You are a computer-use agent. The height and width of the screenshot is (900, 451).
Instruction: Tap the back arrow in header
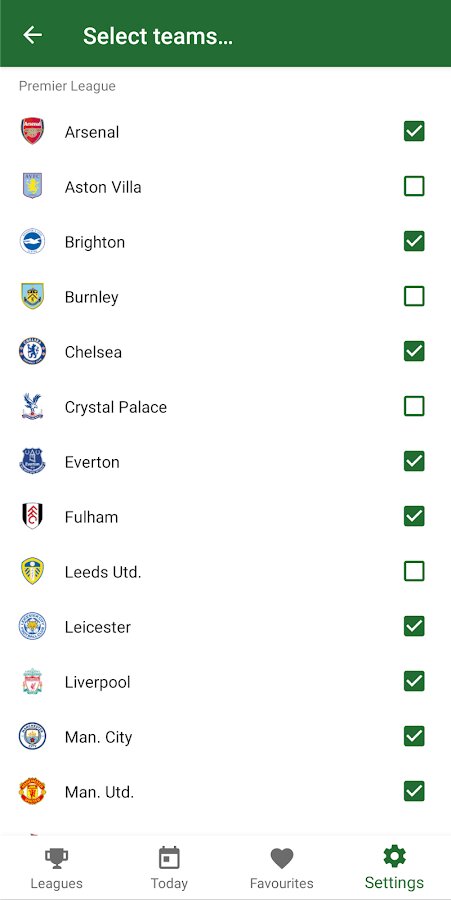point(33,36)
